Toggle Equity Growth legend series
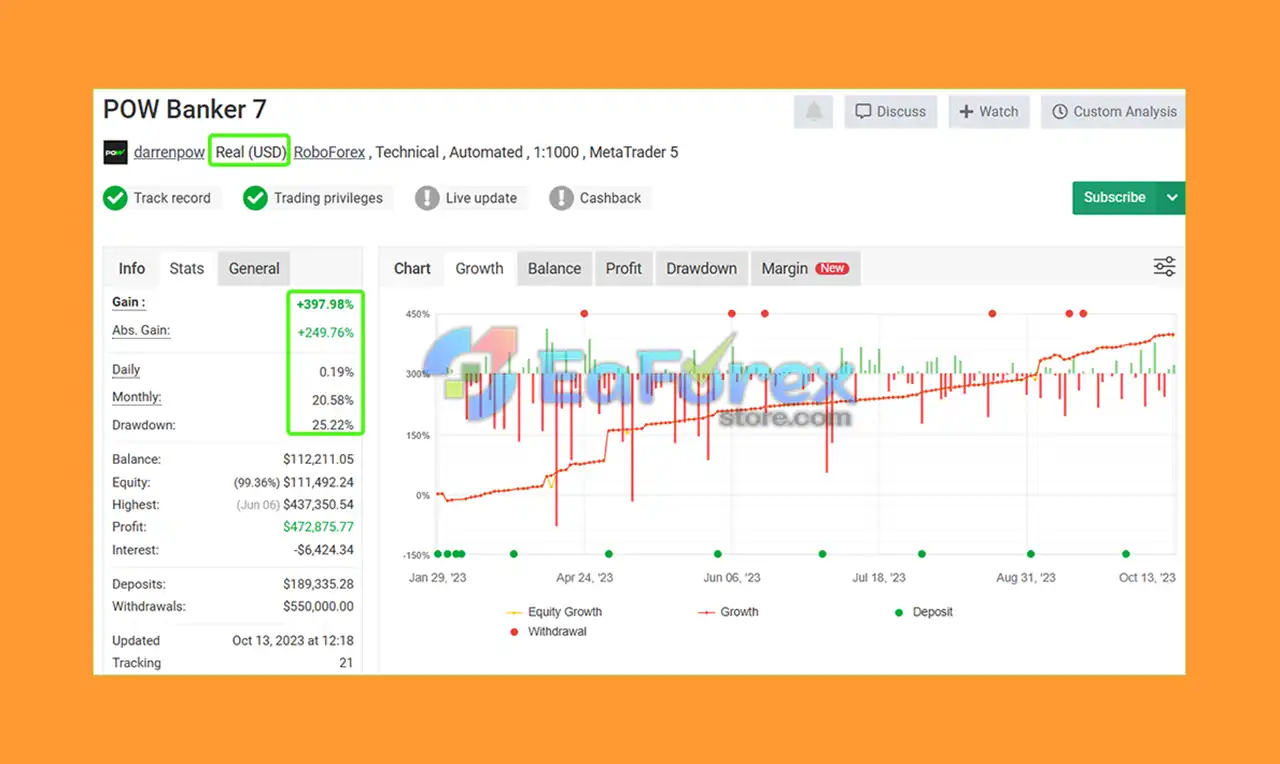 tap(554, 612)
